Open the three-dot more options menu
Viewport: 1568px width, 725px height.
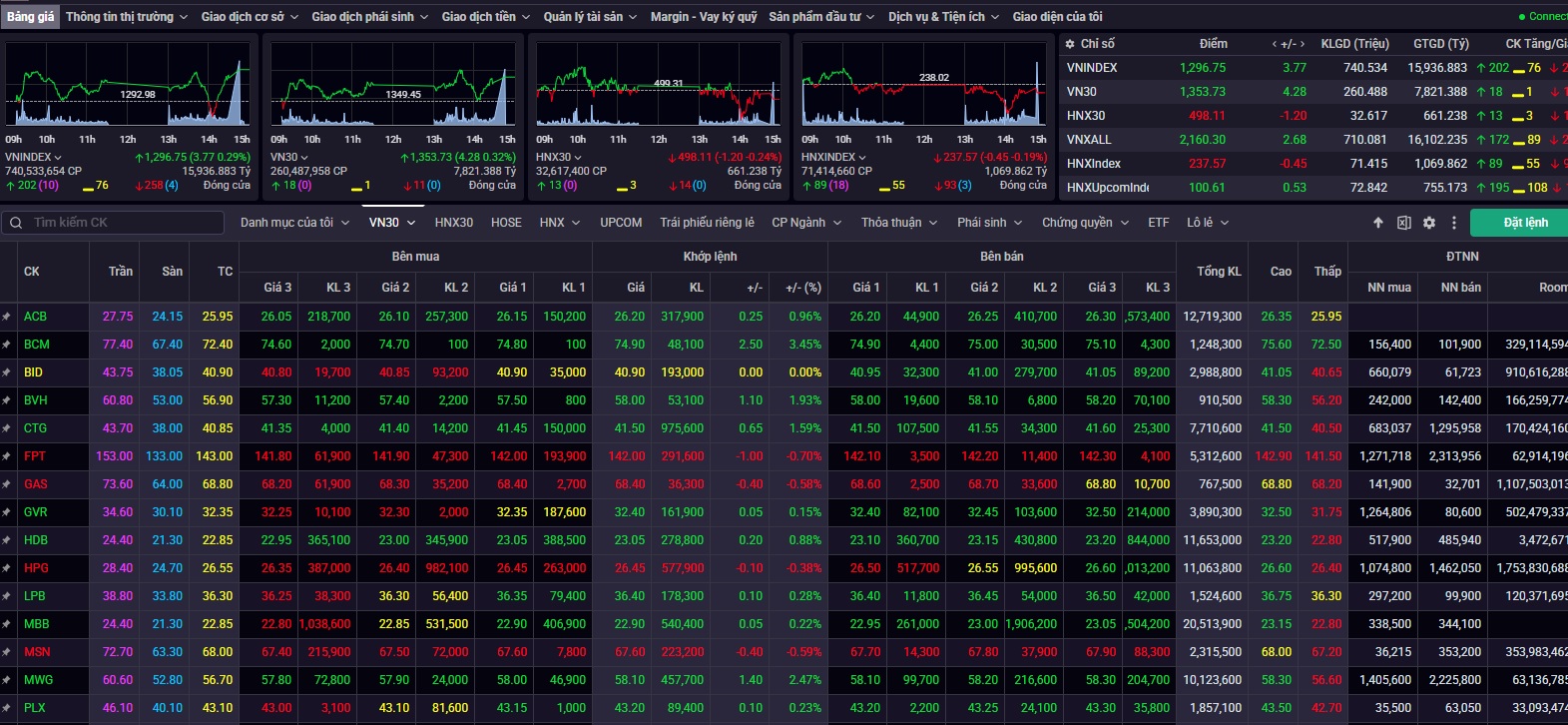coord(1454,223)
